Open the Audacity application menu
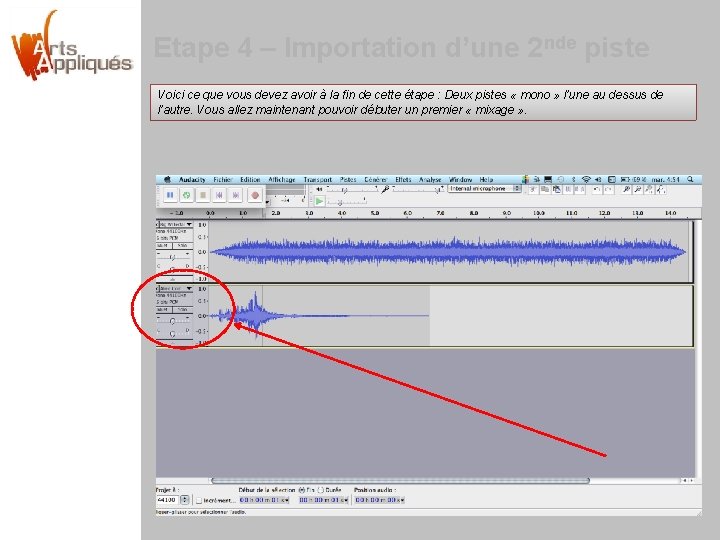The height and width of the screenshot is (540, 720). coord(192,180)
